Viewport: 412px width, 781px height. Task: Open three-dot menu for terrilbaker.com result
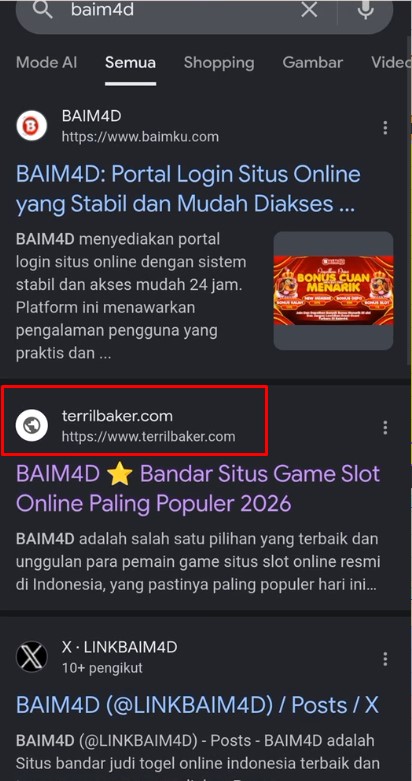pyautogui.click(x=385, y=427)
